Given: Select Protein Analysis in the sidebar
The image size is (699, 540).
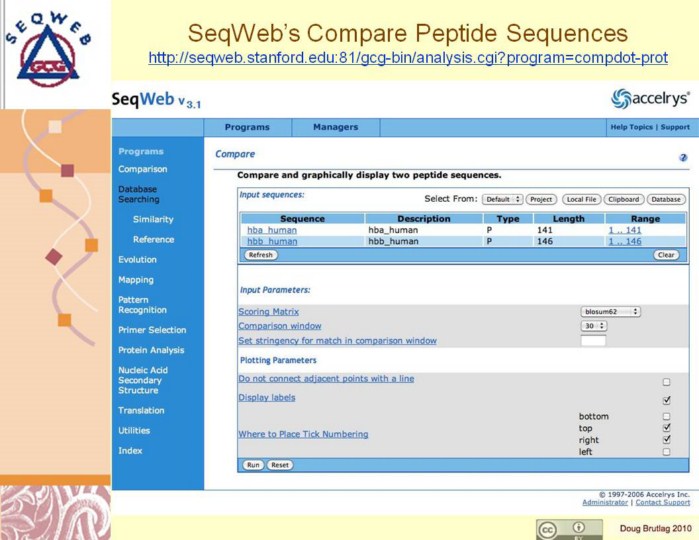Looking at the screenshot, I should pyautogui.click(x=151, y=350).
